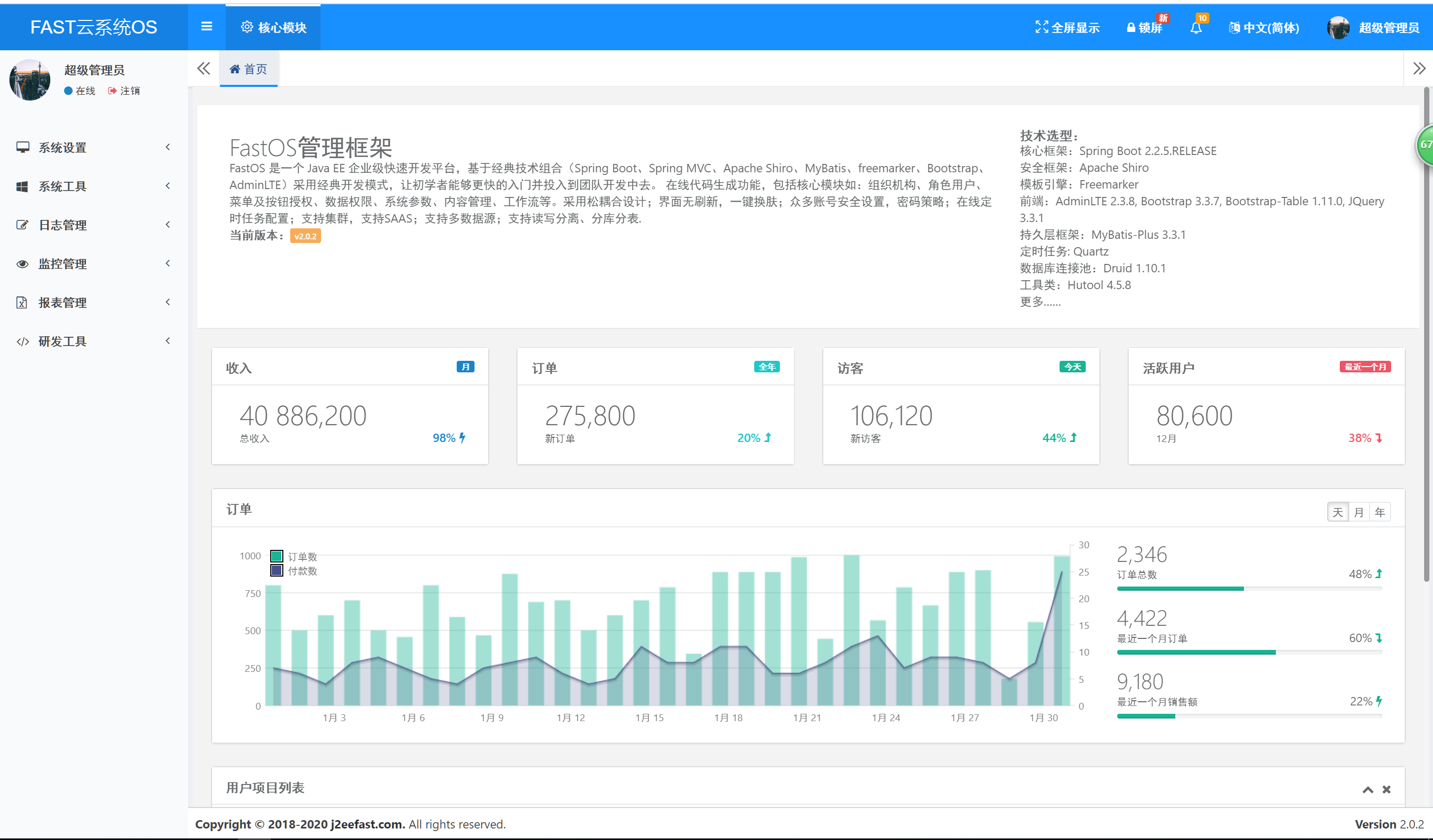Click the FAST云系统OS logo
This screenshot has width=1433, height=840.
coord(94,27)
